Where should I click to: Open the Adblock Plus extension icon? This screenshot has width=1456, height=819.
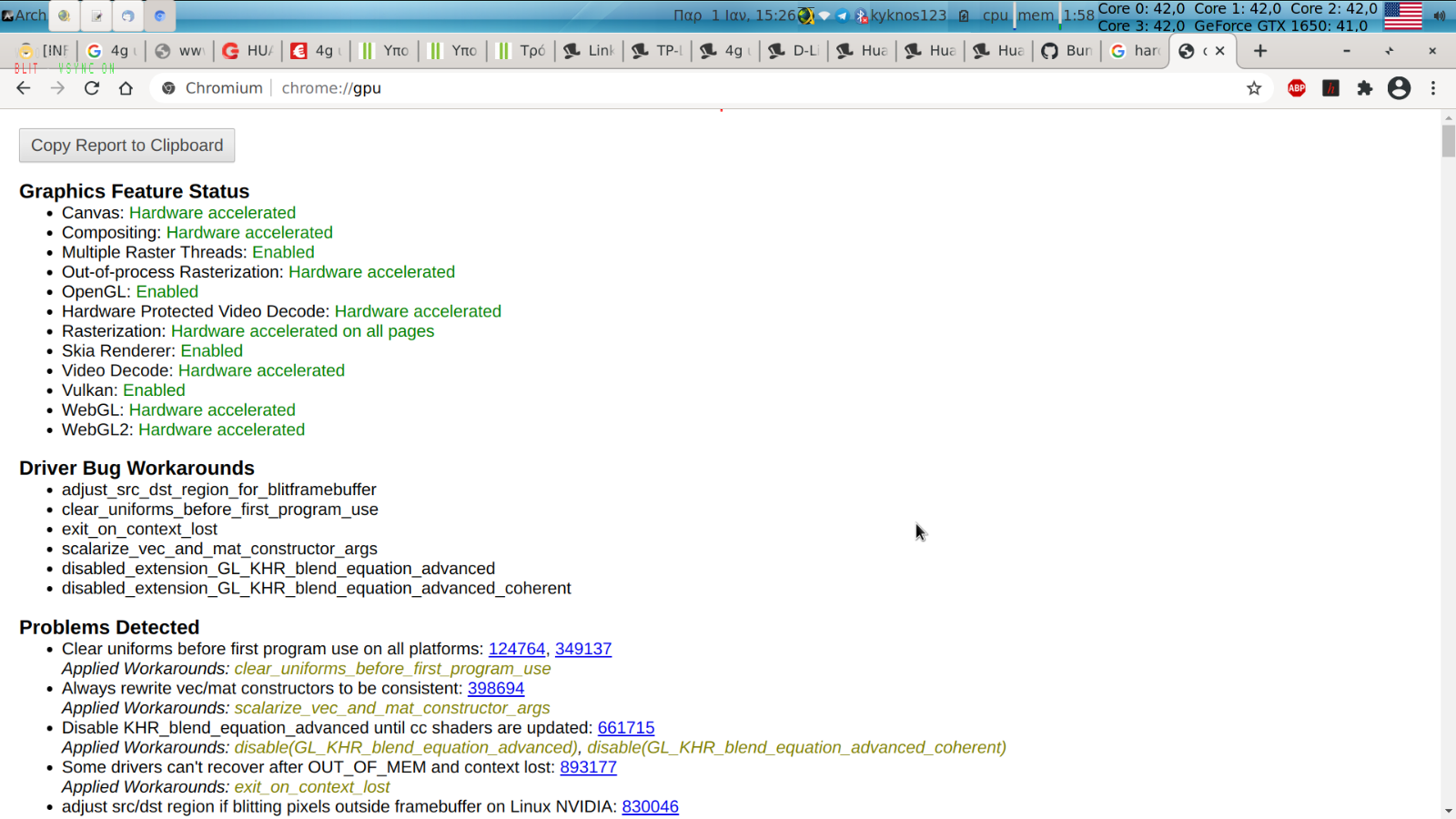click(x=1297, y=88)
